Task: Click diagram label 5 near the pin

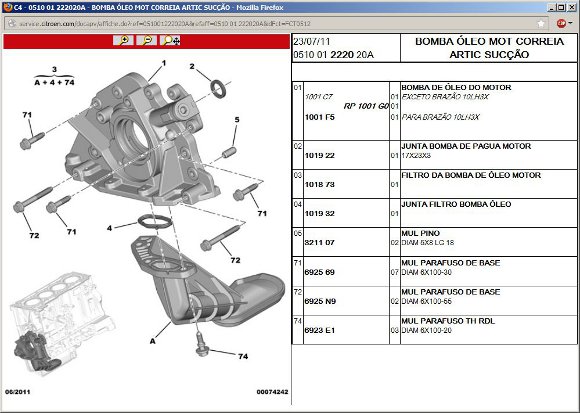Action: [237, 119]
